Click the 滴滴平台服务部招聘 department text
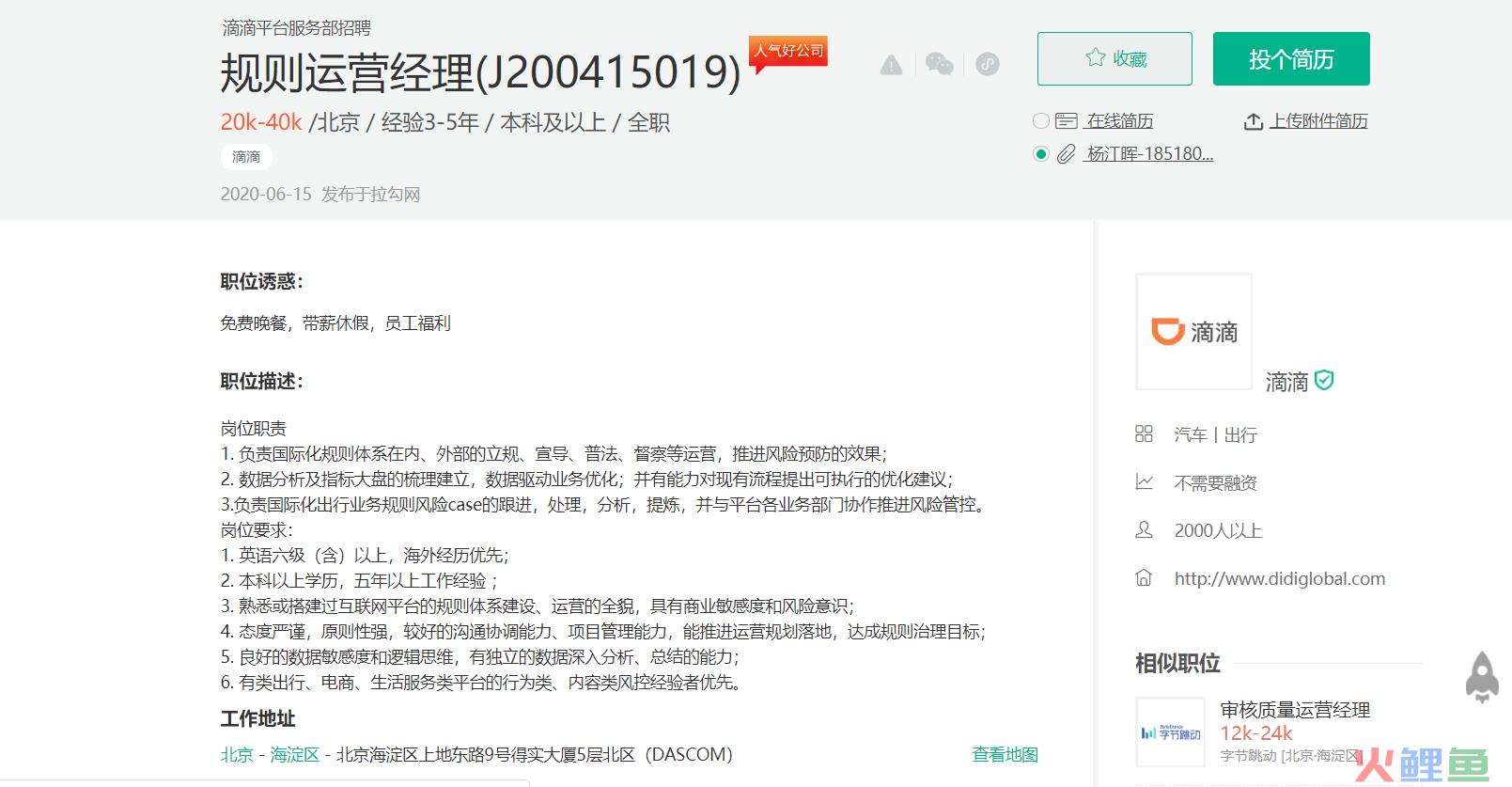Viewport: 1512px width, 787px height. point(297,28)
